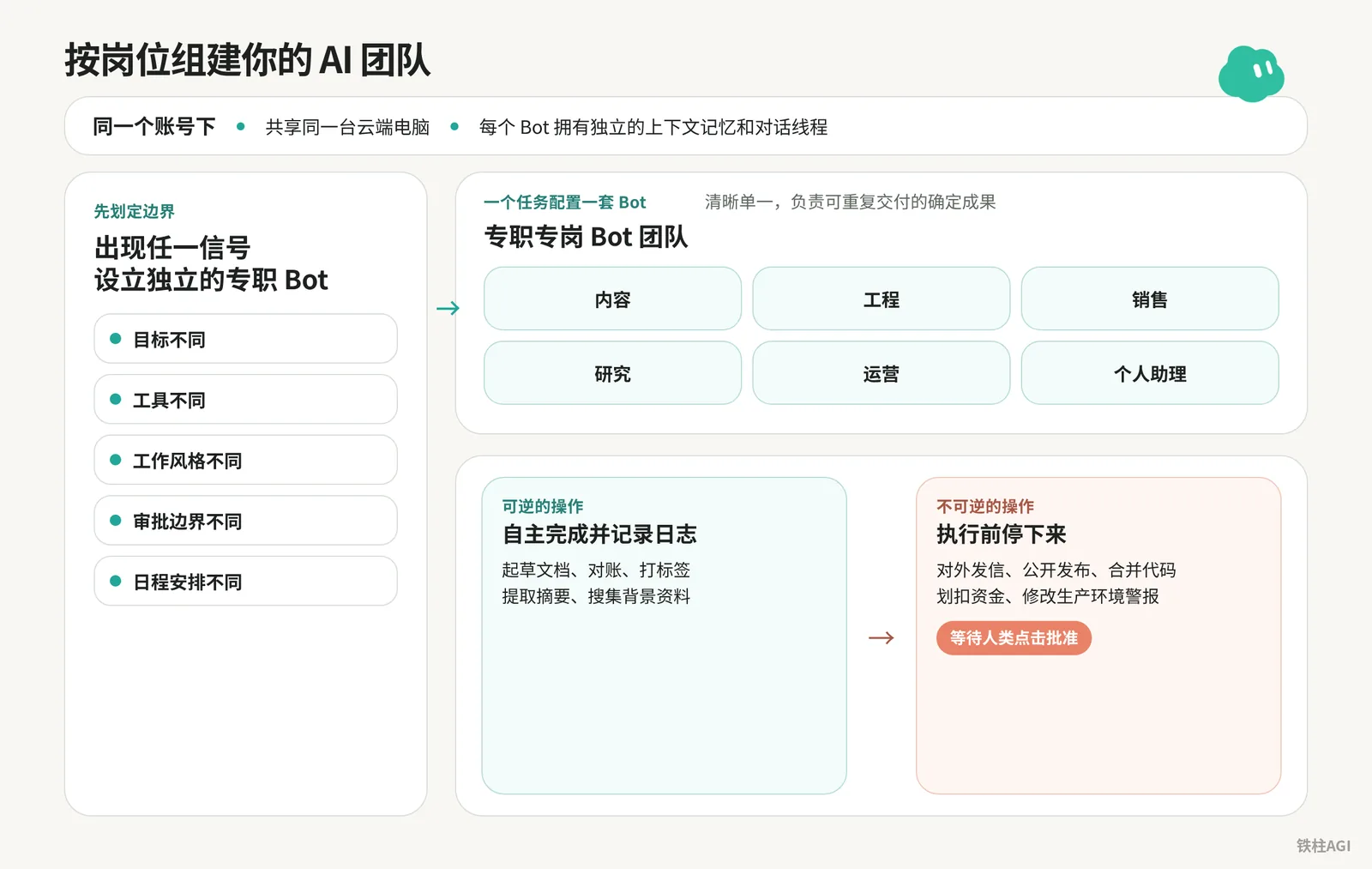Select the 销售 bot card
This screenshot has width=1372, height=869.
1149,299
